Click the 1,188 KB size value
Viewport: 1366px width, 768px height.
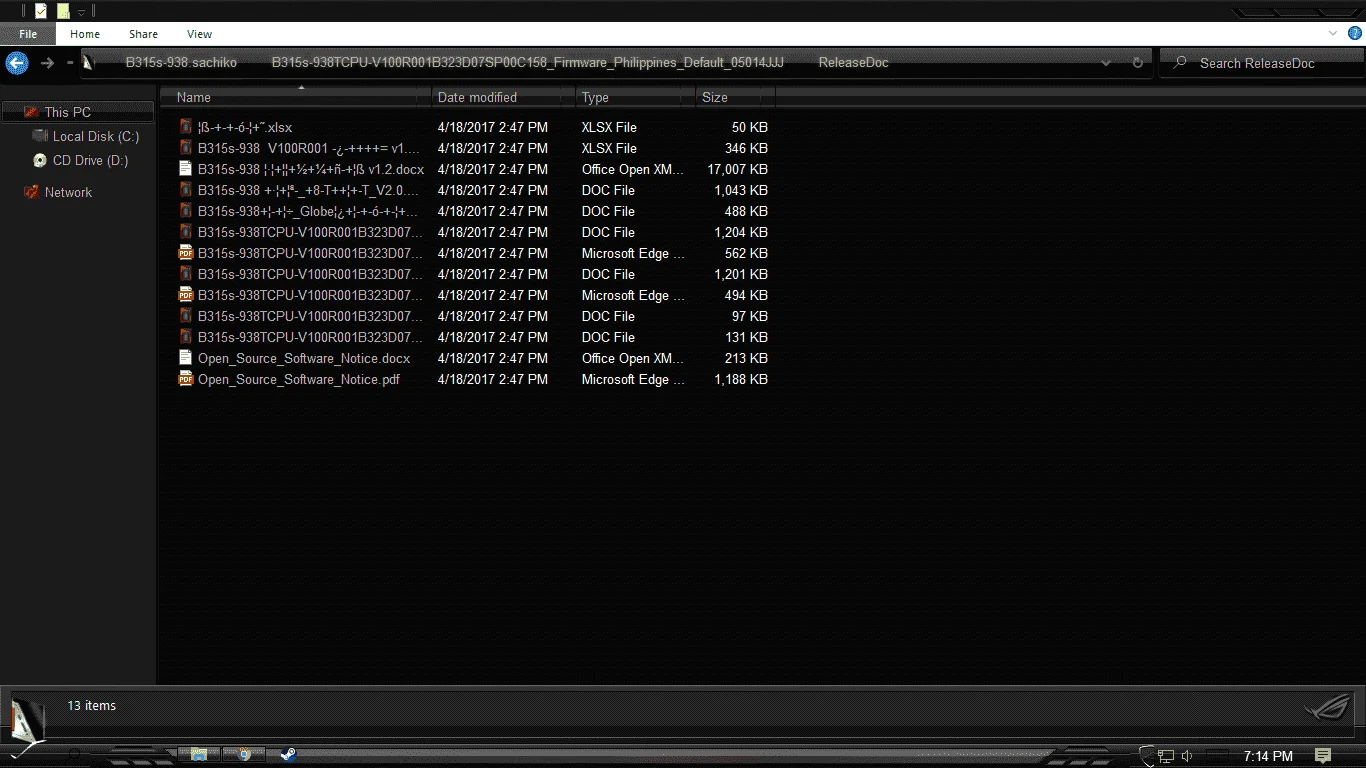[x=741, y=379]
